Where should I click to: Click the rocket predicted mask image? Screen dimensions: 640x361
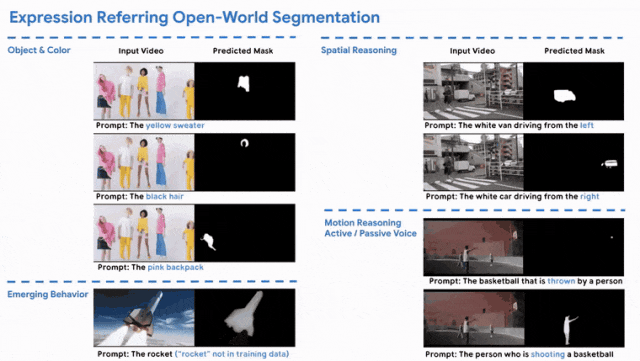(245, 318)
